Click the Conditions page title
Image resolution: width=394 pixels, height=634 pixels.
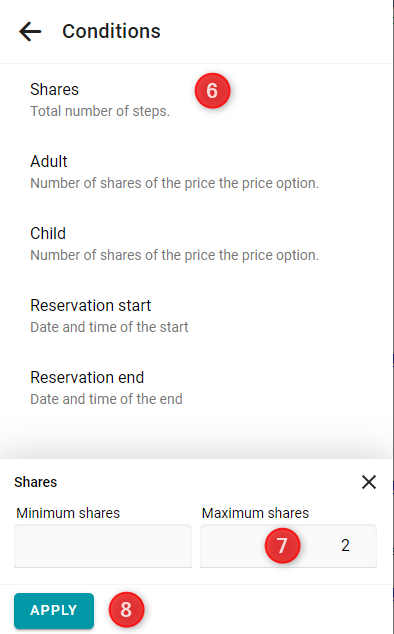coord(111,31)
